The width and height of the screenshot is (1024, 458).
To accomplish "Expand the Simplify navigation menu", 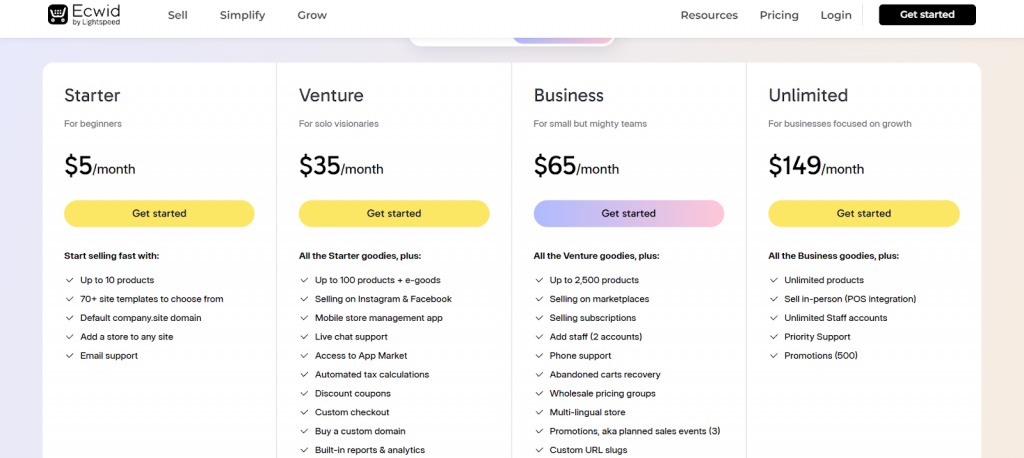I will point(242,15).
